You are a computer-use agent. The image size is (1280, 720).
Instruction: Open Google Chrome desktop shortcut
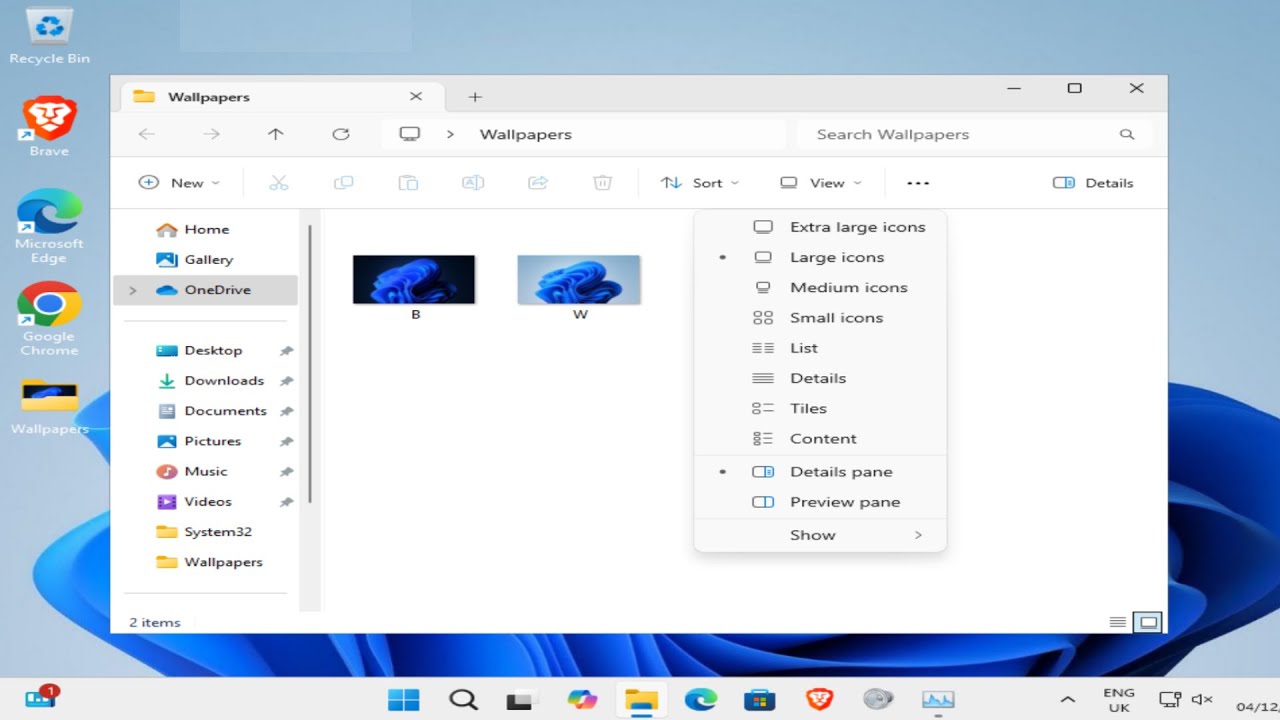click(x=49, y=320)
